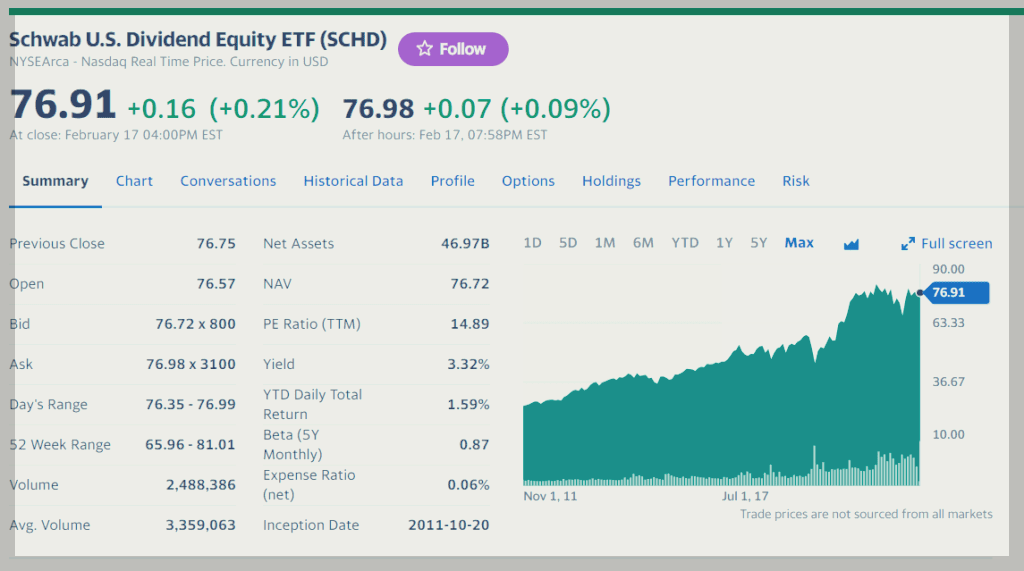Click the Volume value 2,488,386
The width and height of the screenshot is (1024, 571).
click(200, 485)
